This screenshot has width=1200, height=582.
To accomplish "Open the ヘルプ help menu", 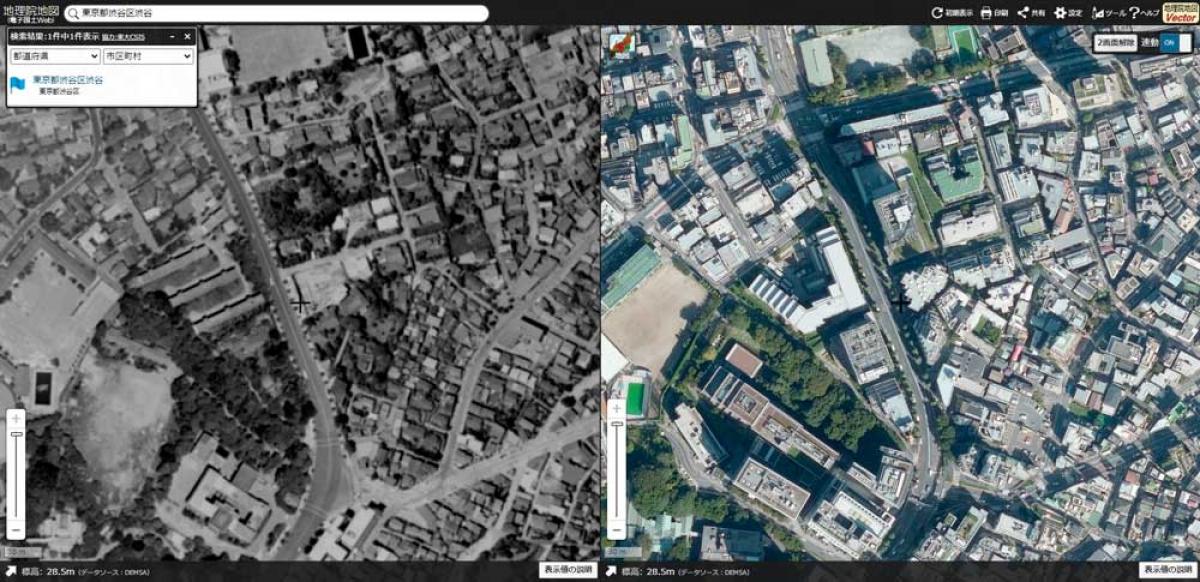I will (x=1144, y=13).
